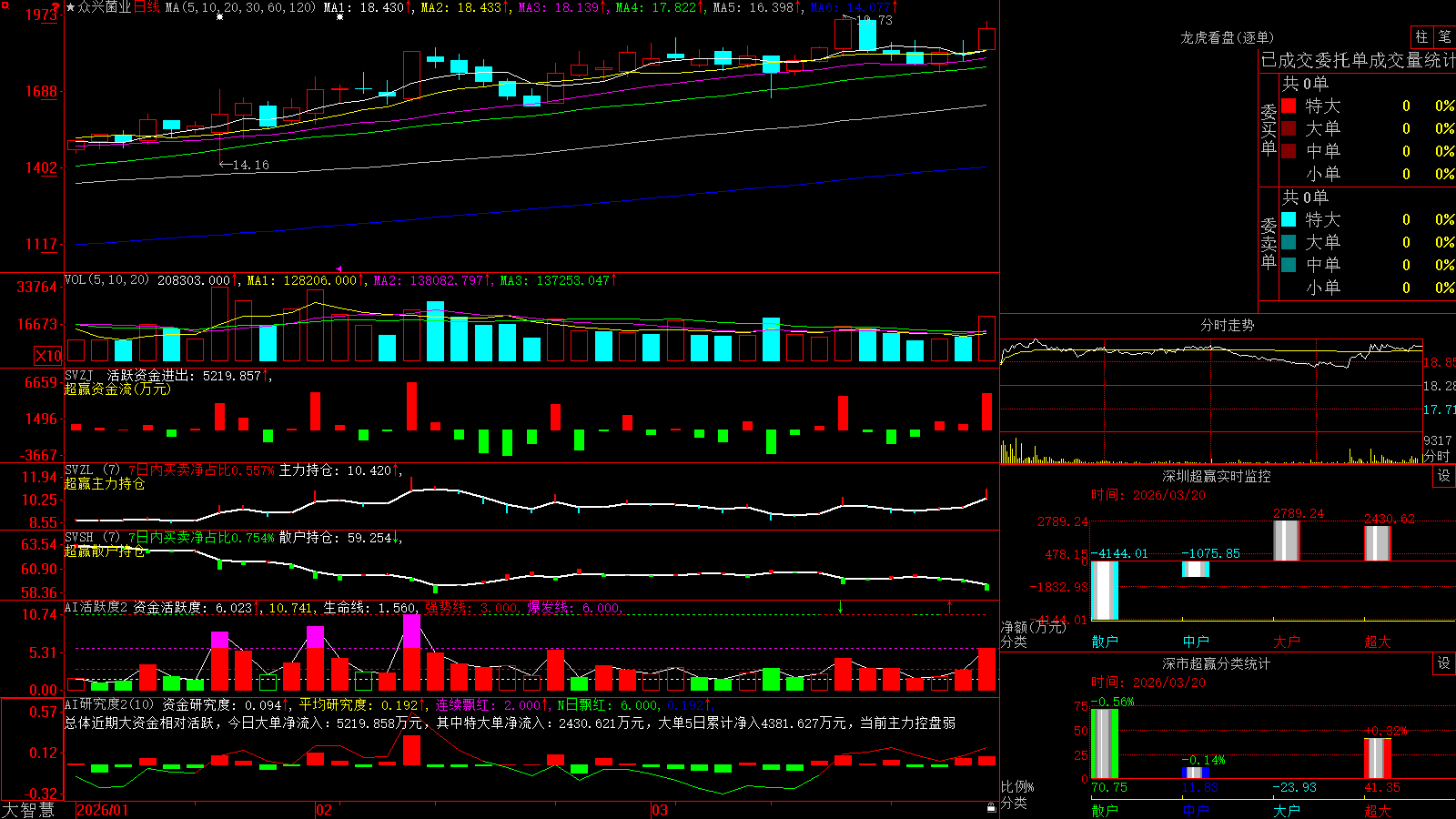The width and height of the screenshot is (1456, 819).
Task: Click the lock icon on the time axis
Action: tap(992, 807)
